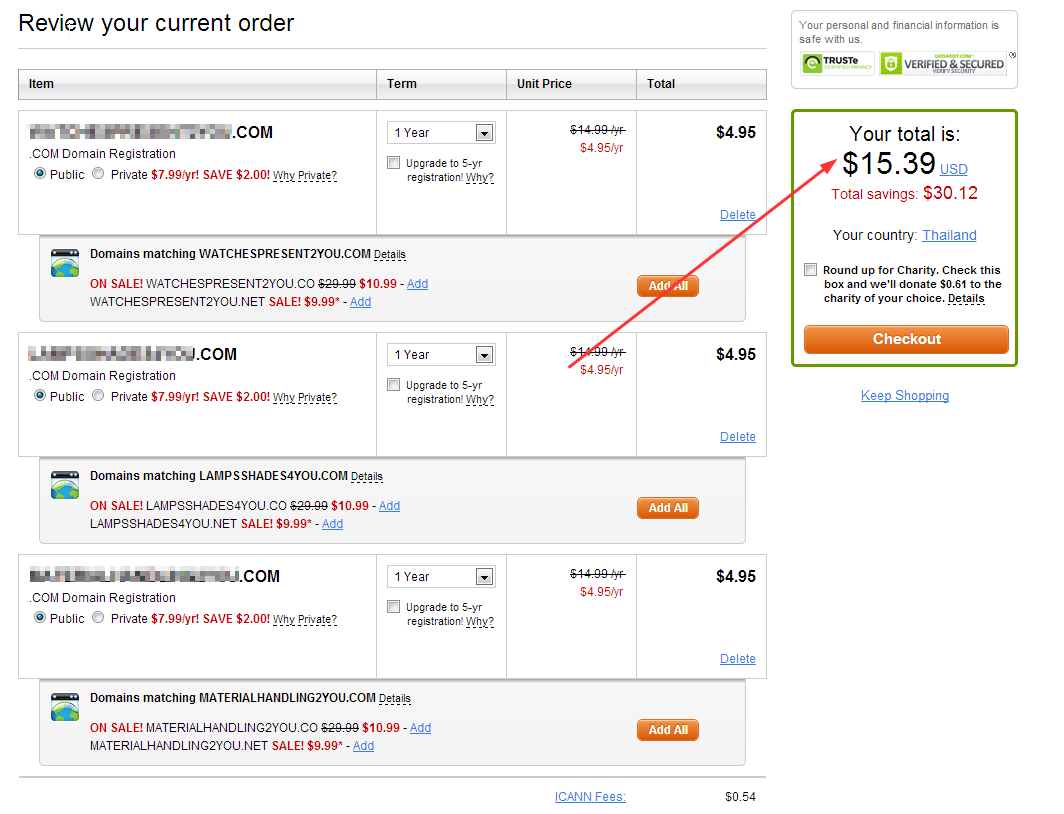Expand the term dropdown for the third domain
This screenshot has height=814, width=1064.
(x=484, y=577)
